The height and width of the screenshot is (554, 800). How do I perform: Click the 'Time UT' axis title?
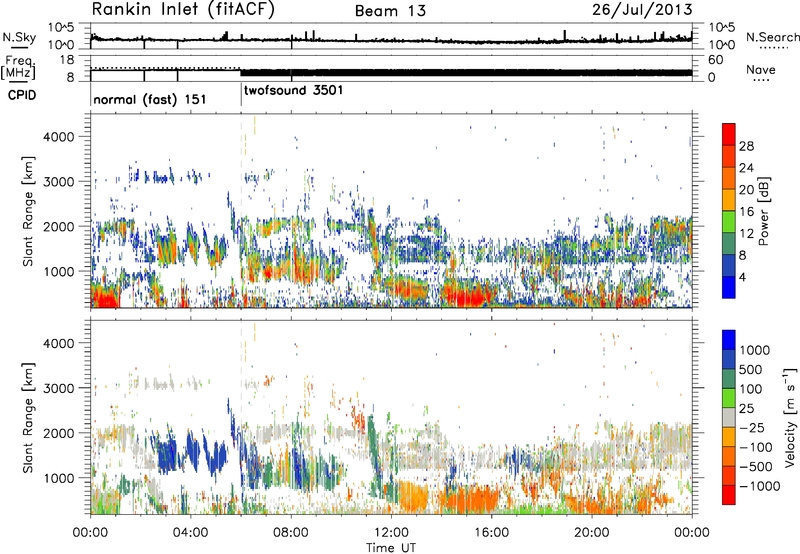pos(391,548)
